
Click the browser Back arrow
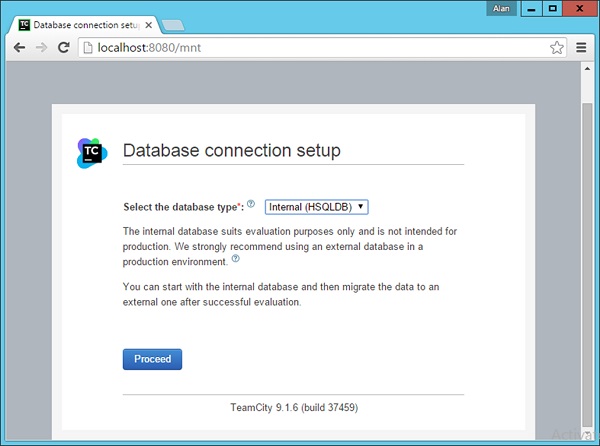pos(19,47)
